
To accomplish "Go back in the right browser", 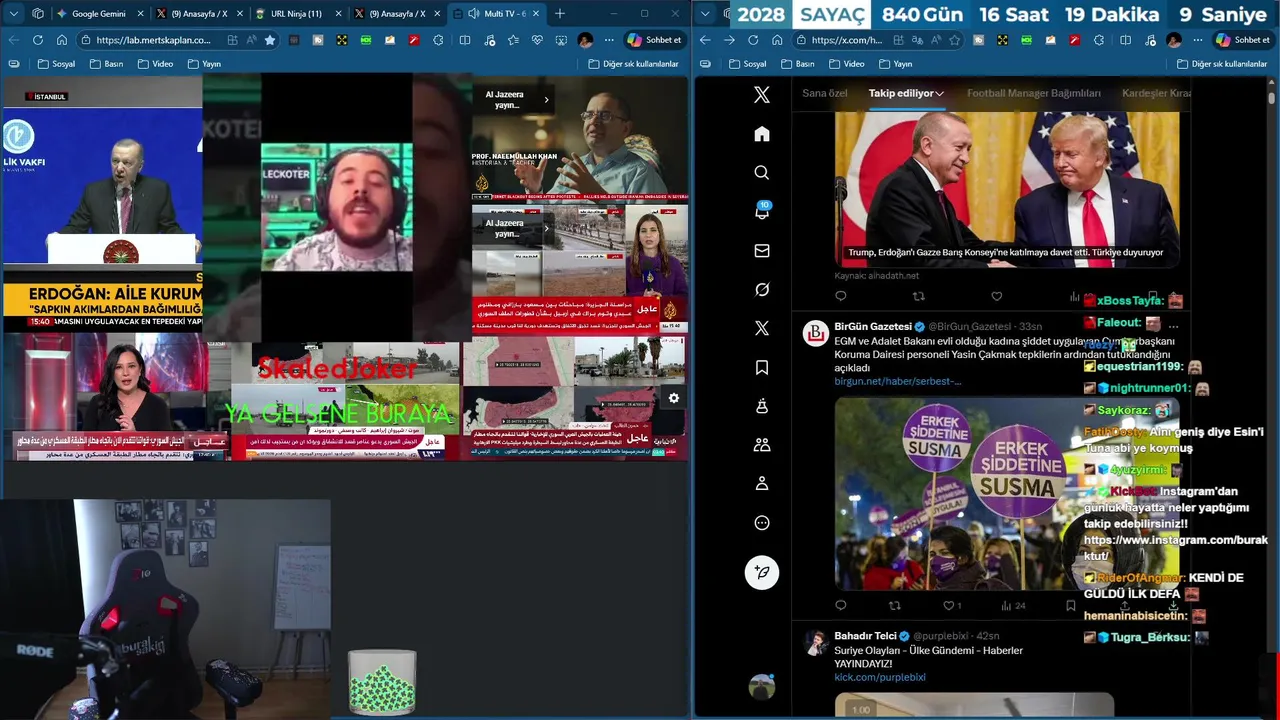I will click(705, 40).
